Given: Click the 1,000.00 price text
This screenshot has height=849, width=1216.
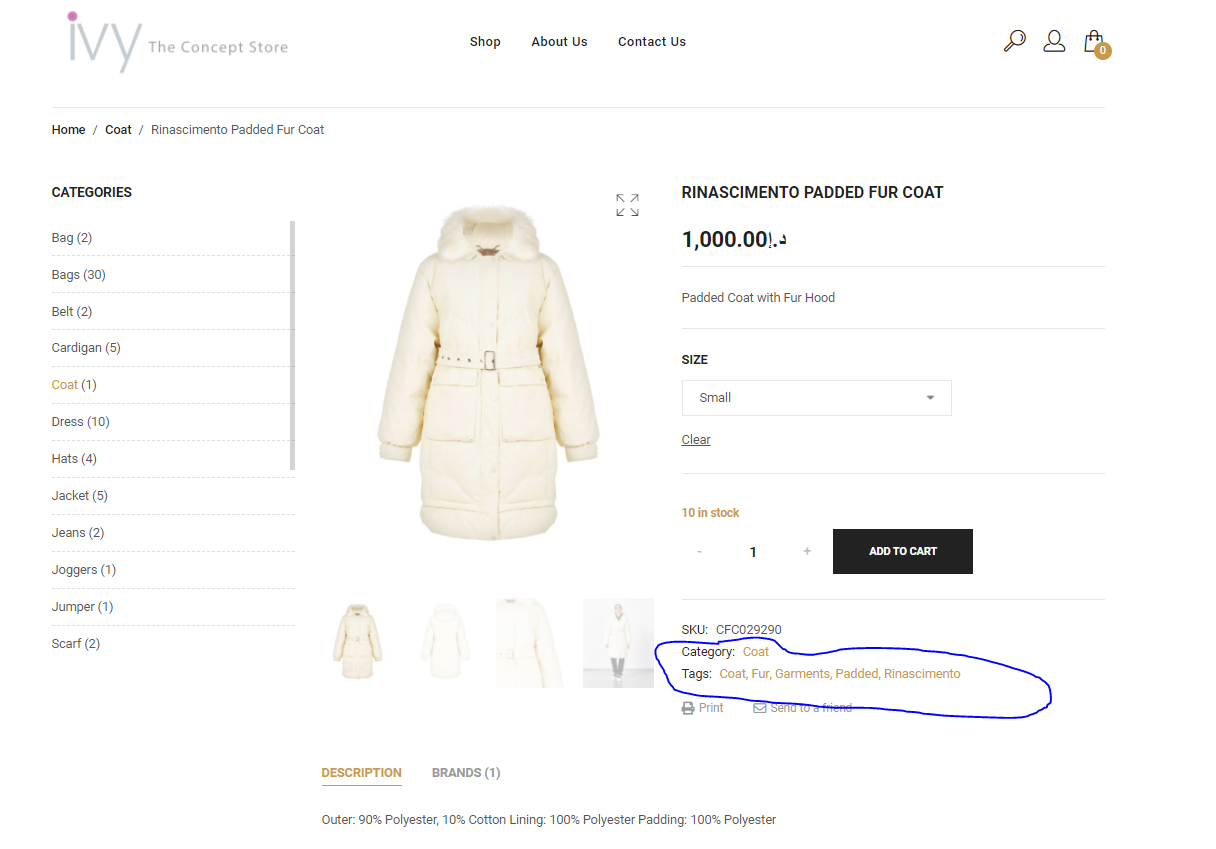Looking at the screenshot, I should coord(734,240).
